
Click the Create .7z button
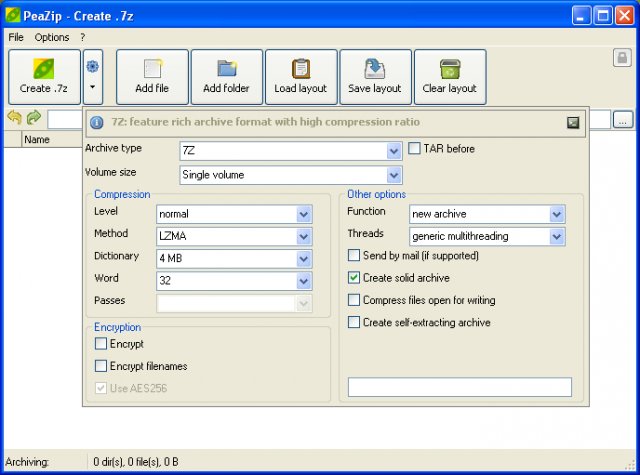point(44,77)
